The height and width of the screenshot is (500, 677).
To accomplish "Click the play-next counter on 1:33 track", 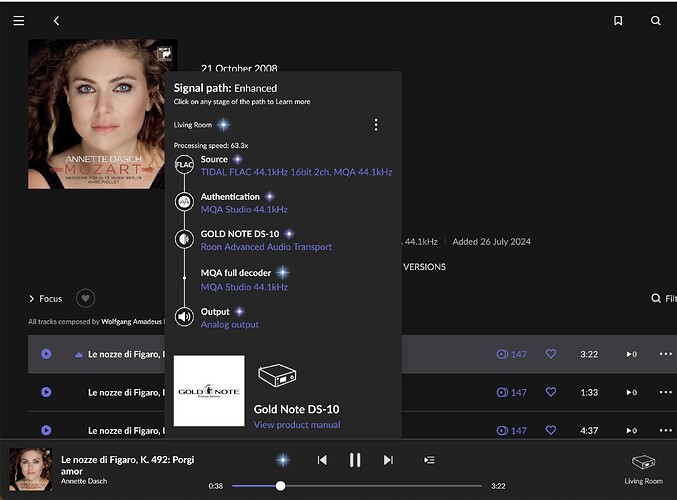I will coord(631,392).
